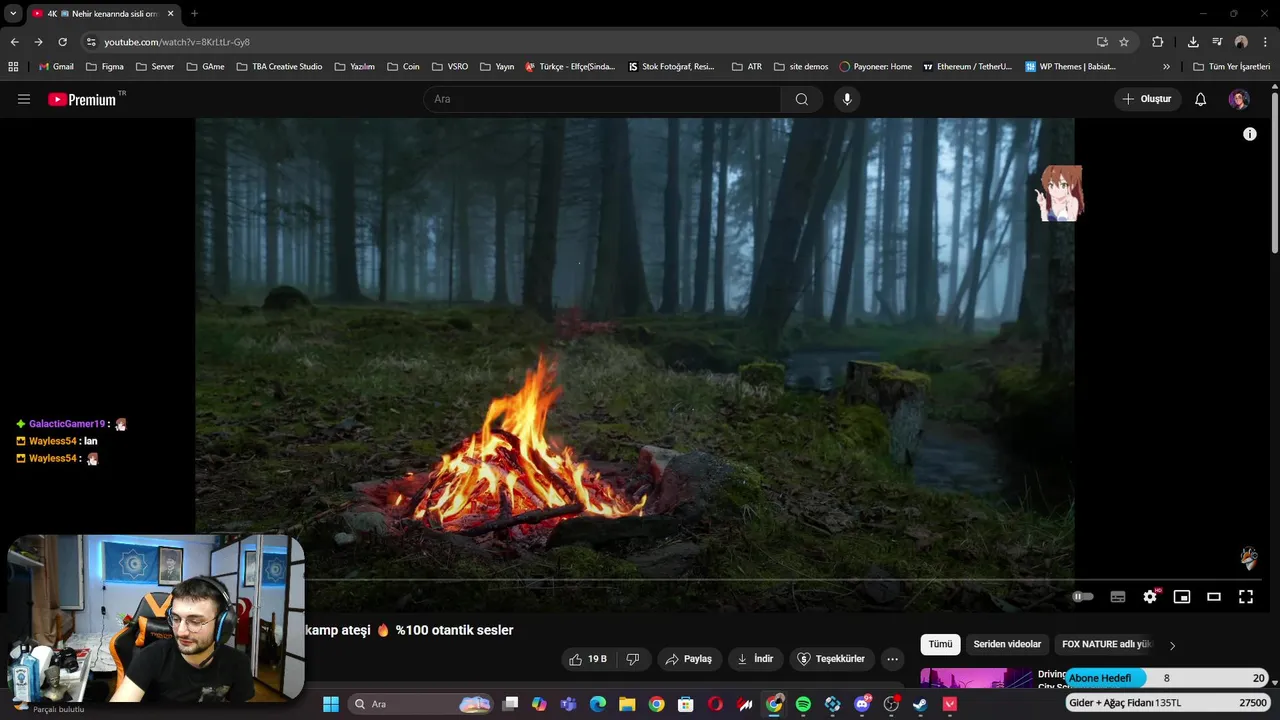Expand chips with the right chevron
Viewport: 1280px width, 720px height.
(x=1172, y=645)
